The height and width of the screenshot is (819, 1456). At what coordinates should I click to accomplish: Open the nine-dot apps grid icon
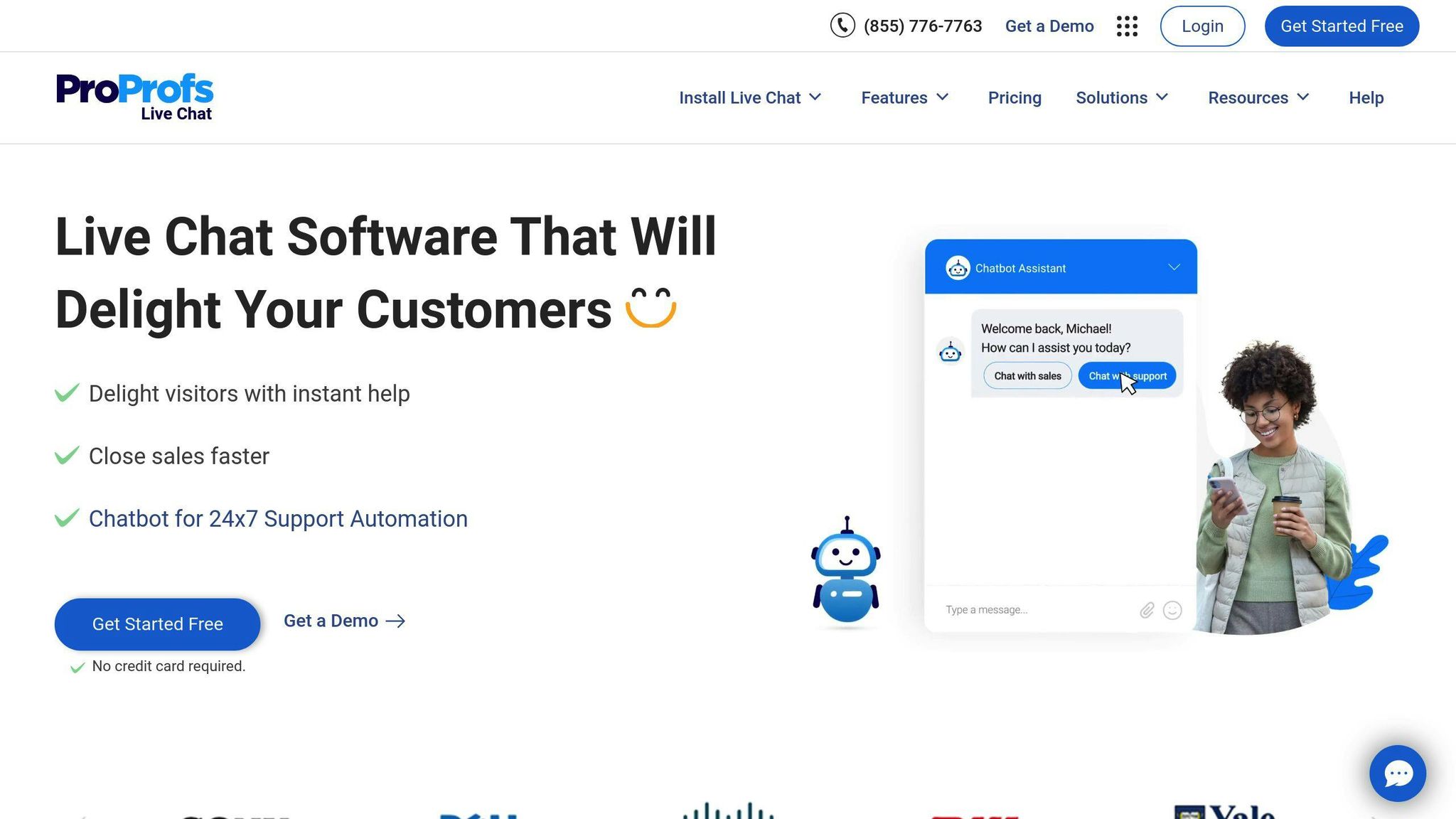1127,26
